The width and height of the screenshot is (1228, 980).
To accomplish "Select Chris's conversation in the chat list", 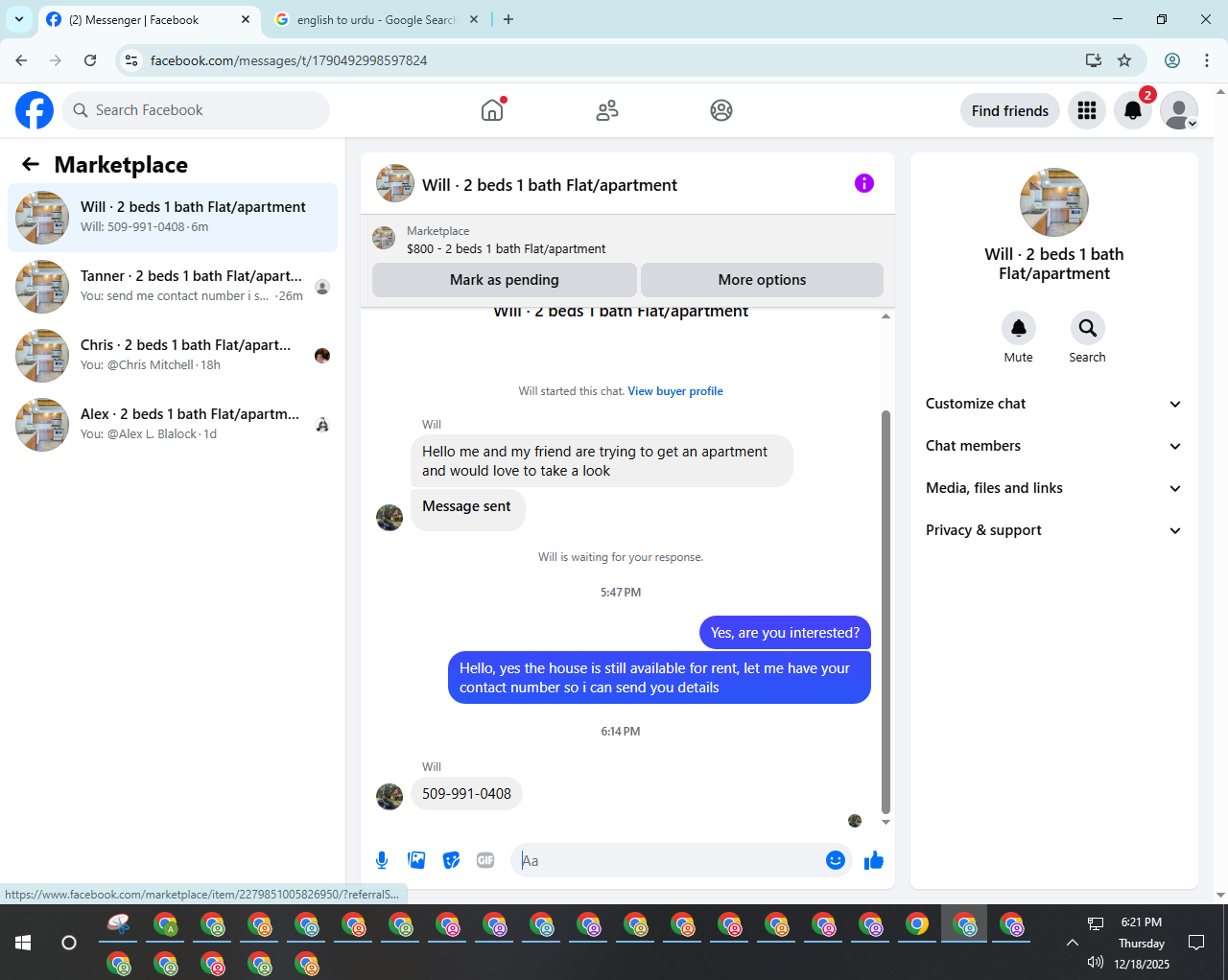I will point(173,356).
